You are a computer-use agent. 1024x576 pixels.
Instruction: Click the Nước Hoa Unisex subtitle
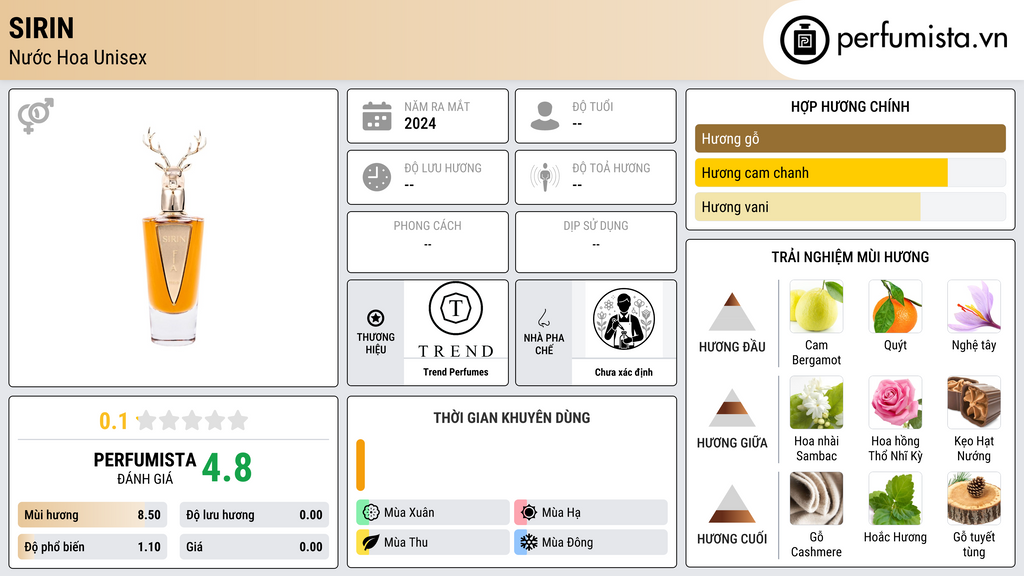78,57
